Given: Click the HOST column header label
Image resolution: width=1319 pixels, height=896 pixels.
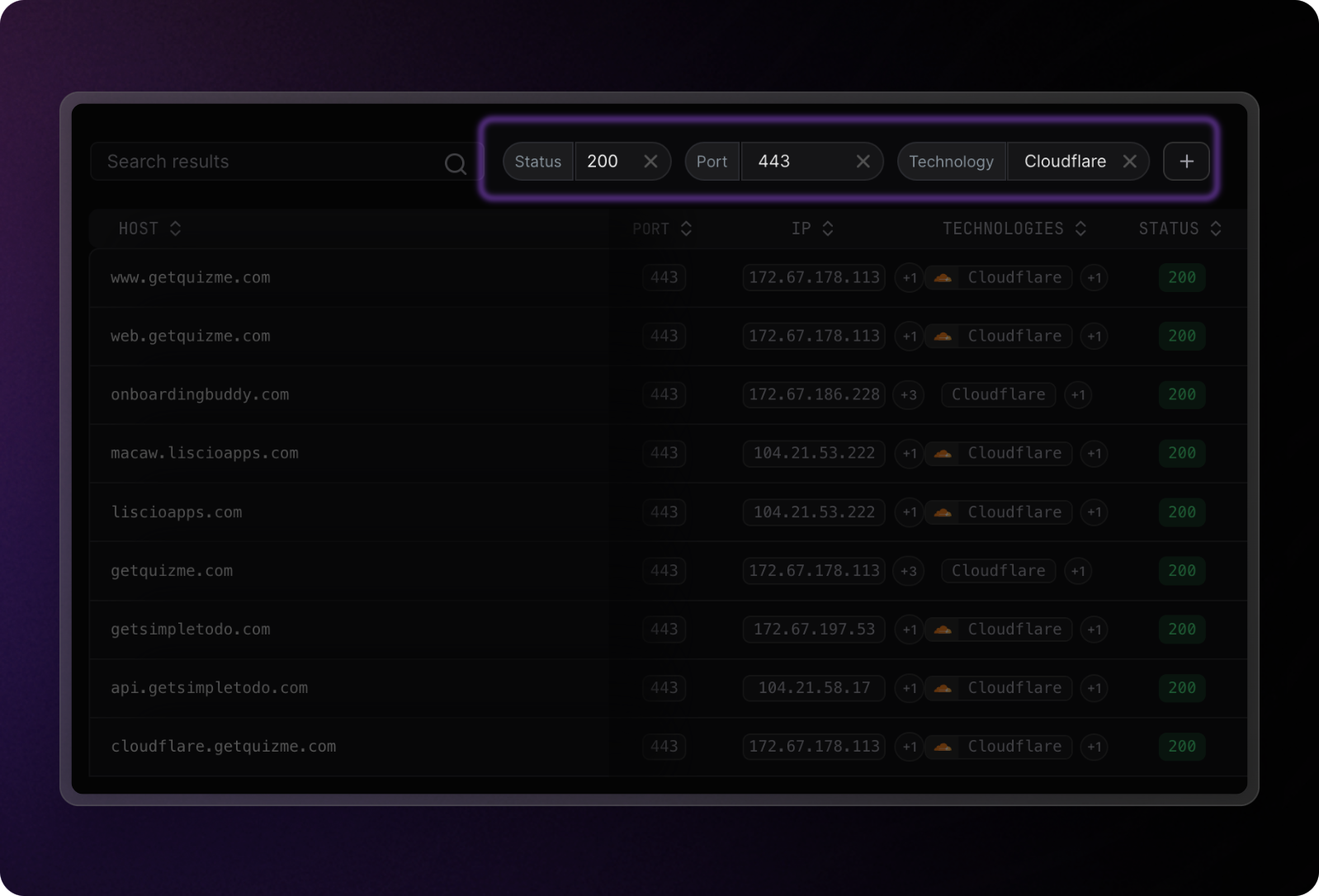Looking at the screenshot, I should point(138,229).
